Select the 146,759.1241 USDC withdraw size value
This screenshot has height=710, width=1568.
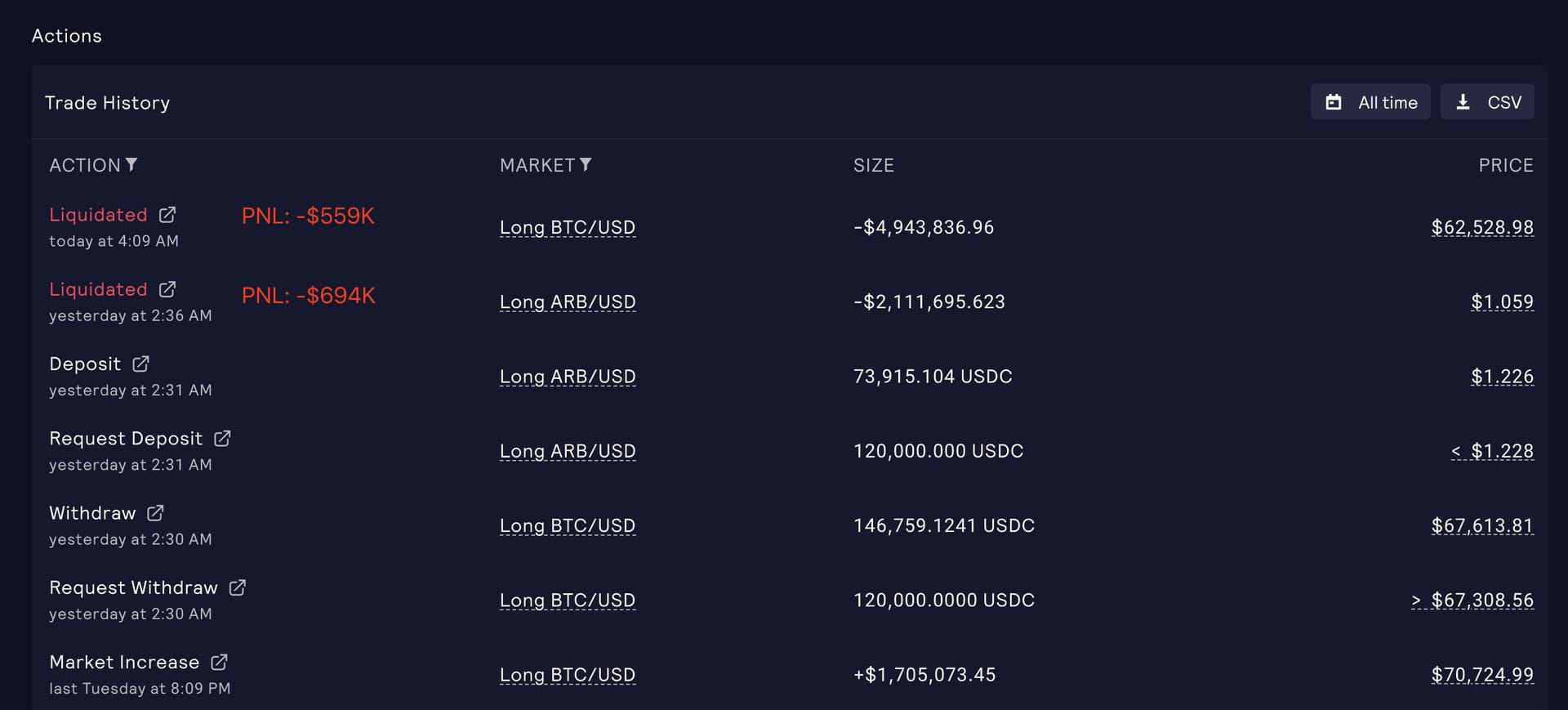pos(943,525)
